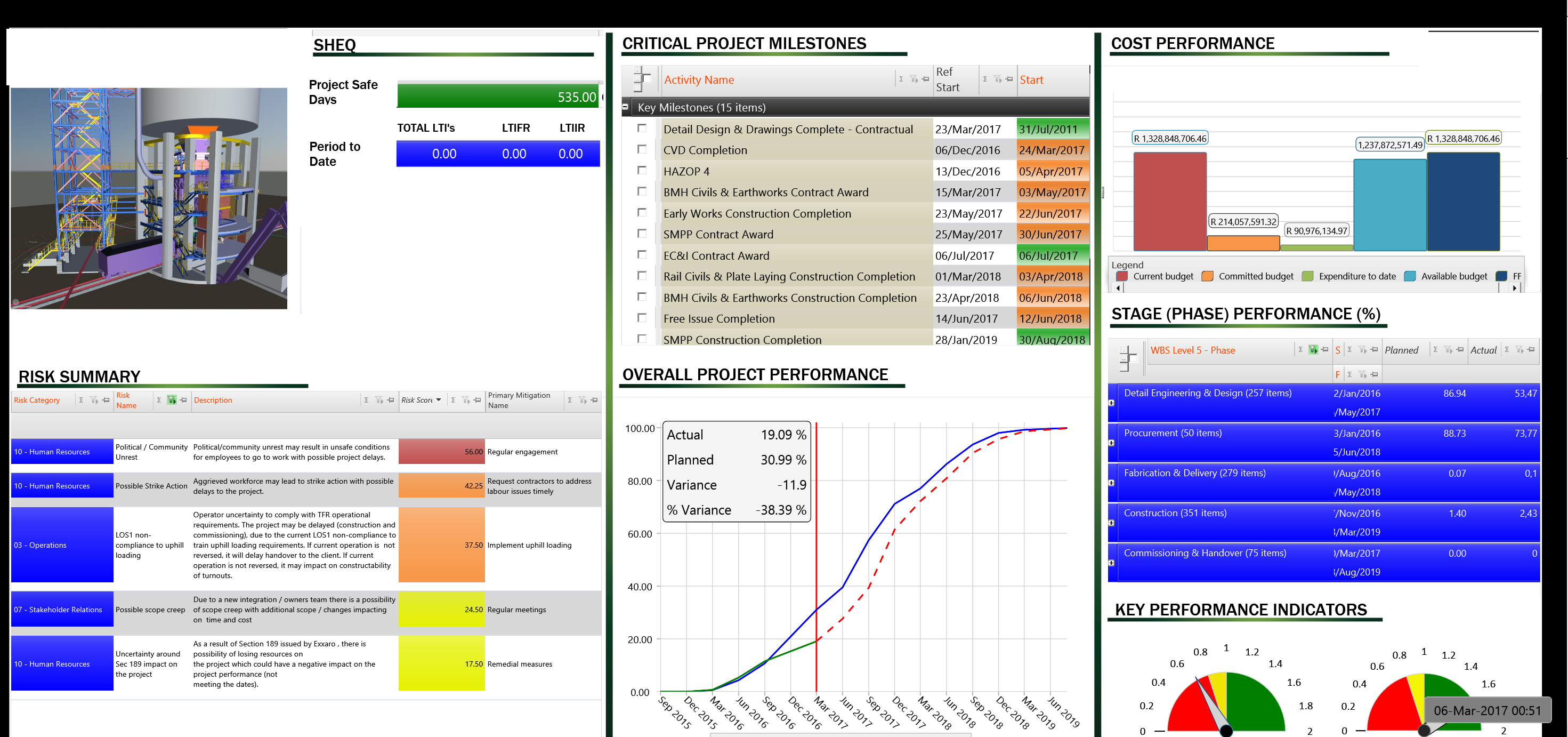Check the CVD Completion milestone checkbox
1568x737 pixels.
643,149
